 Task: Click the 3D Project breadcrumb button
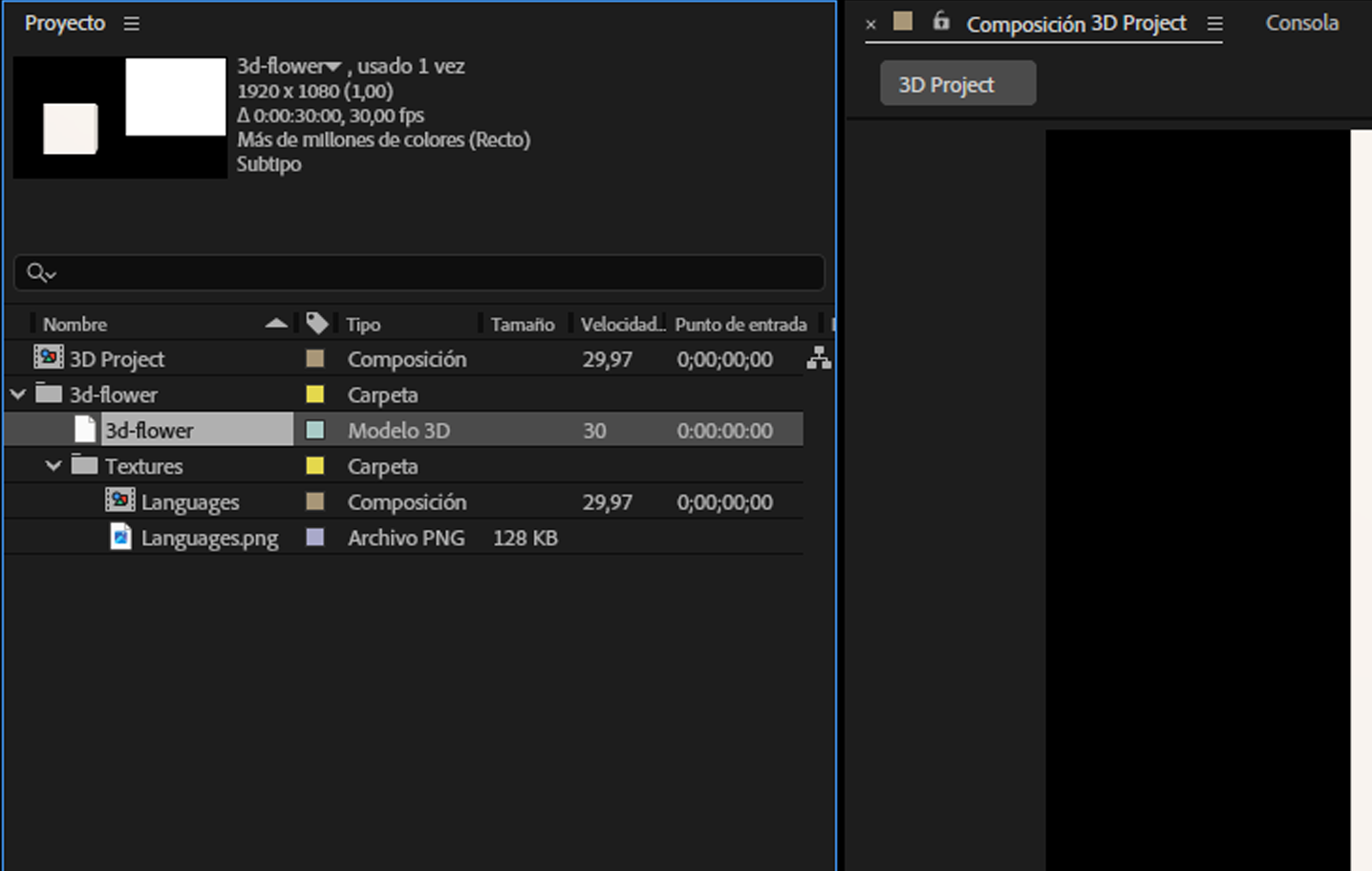click(957, 84)
